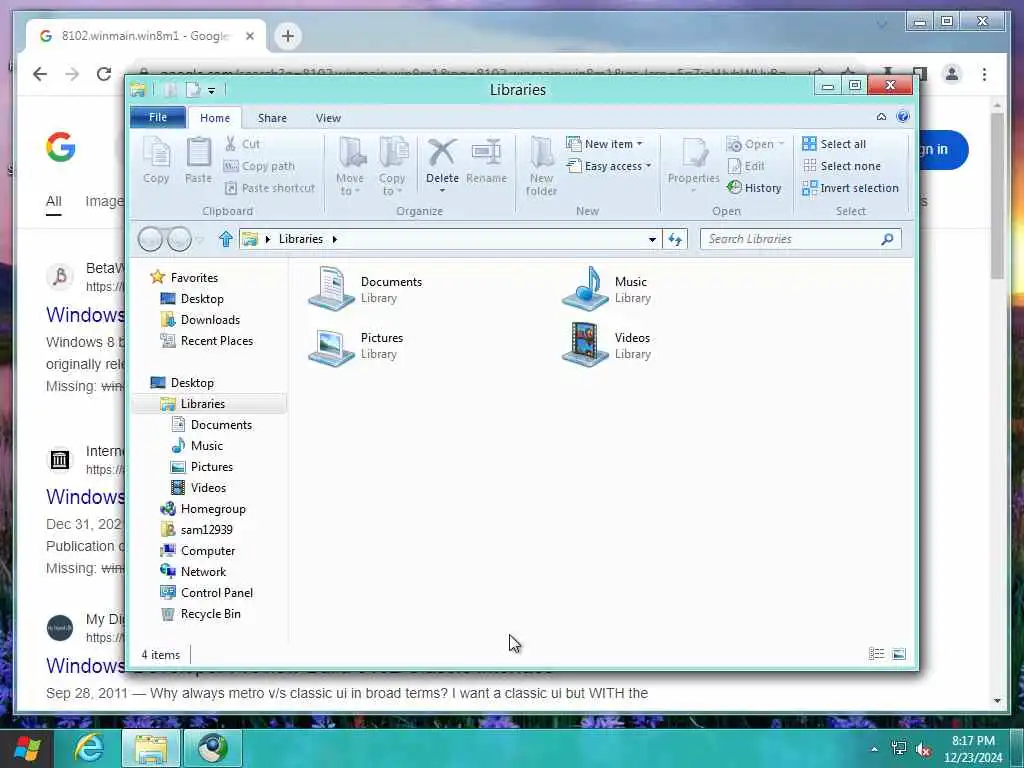Image resolution: width=1024 pixels, height=768 pixels.
Task: Click the Paste clipboard icon
Action: [x=199, y=160]
